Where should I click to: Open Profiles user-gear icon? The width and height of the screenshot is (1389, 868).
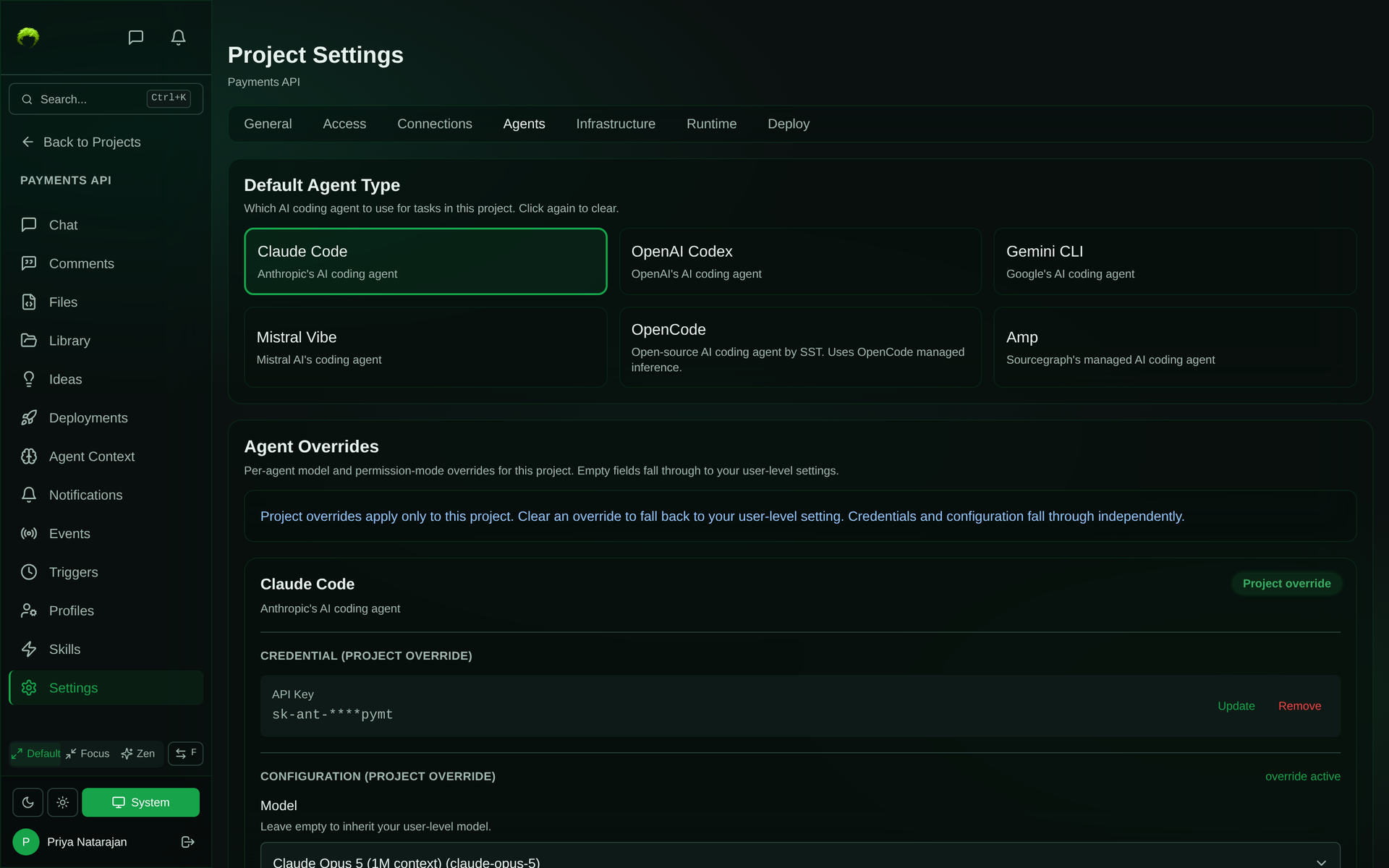click(x=29, y=610)
